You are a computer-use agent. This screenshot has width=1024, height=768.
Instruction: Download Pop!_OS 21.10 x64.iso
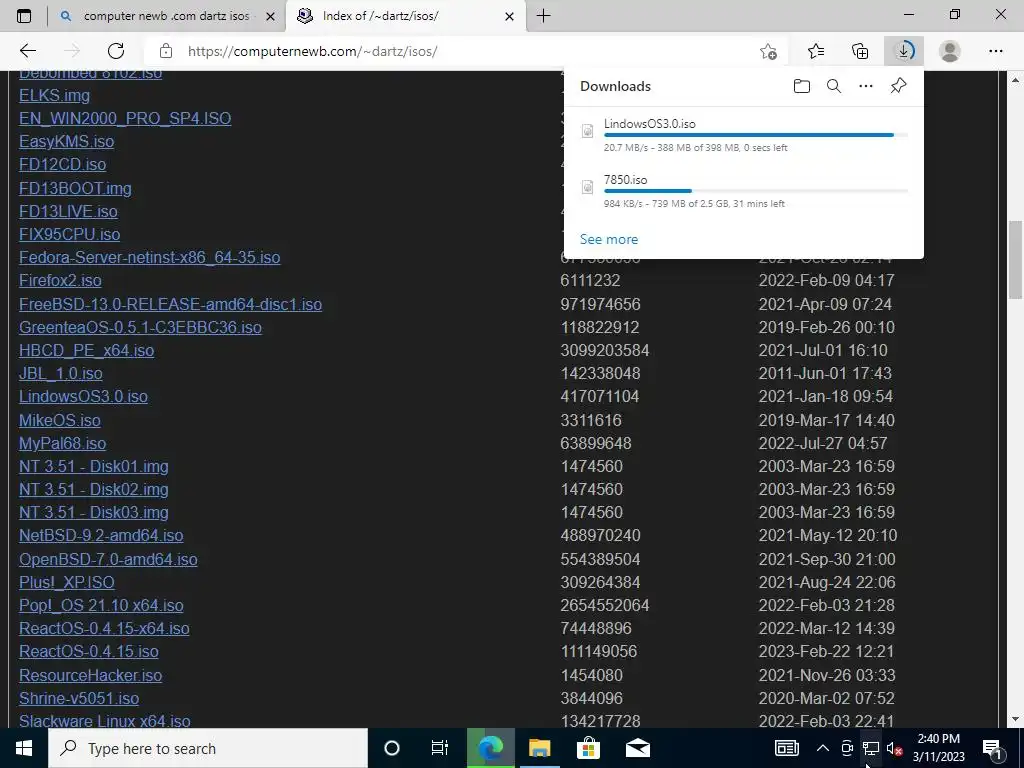(101, 605)
